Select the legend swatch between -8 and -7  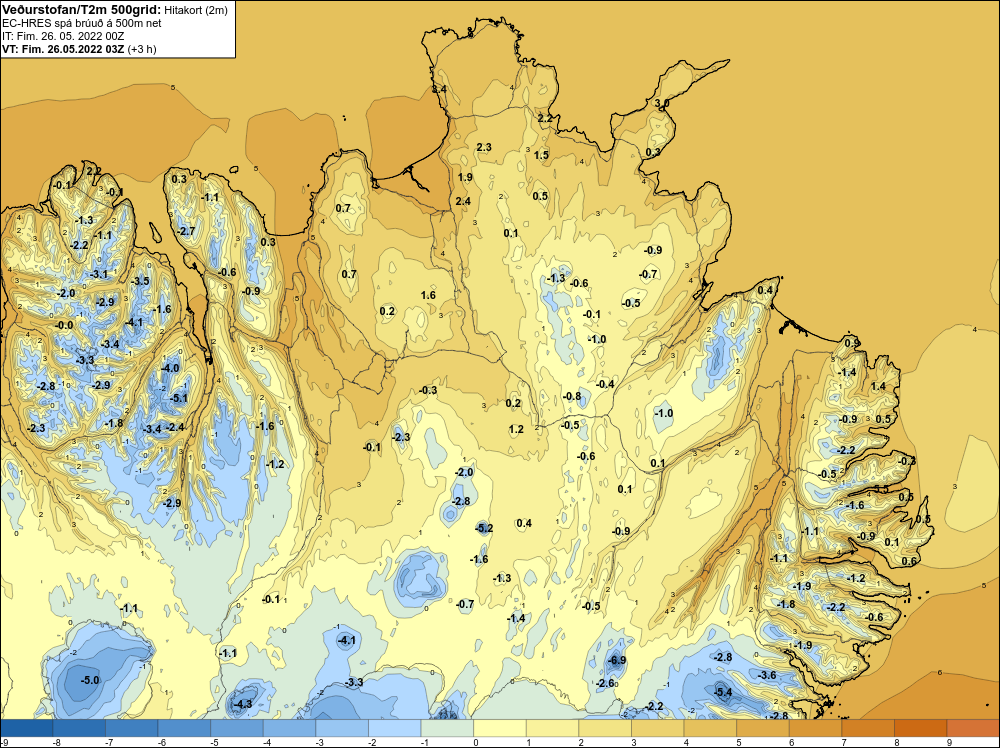[x=80, y=728]
